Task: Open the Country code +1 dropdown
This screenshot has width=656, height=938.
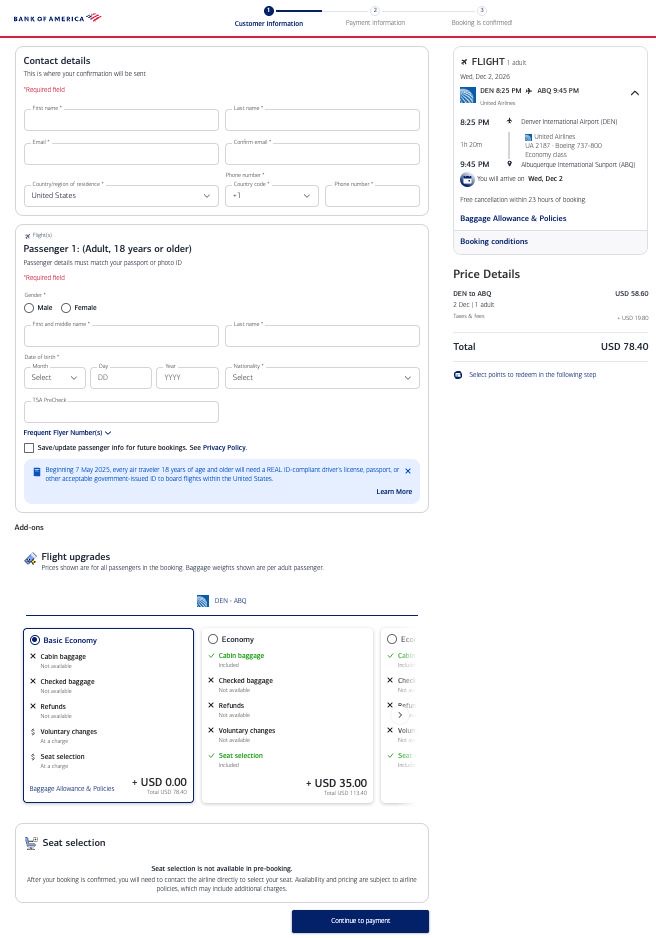Action: click(x=272, y=196)
